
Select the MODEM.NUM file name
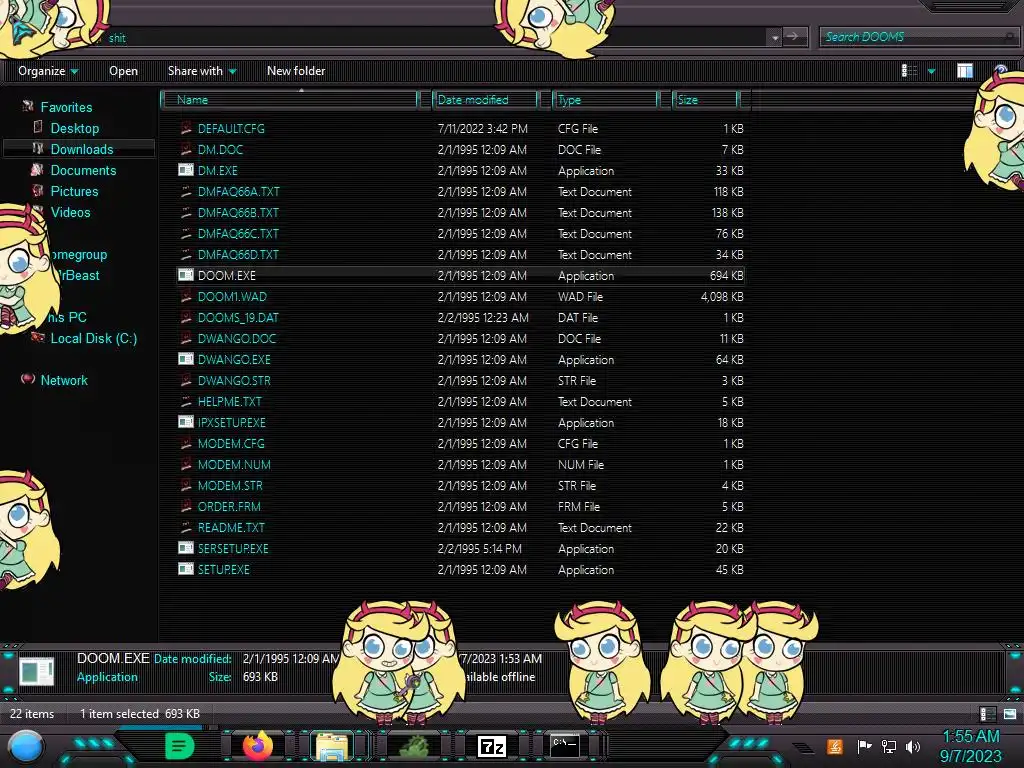coord(234,464)
